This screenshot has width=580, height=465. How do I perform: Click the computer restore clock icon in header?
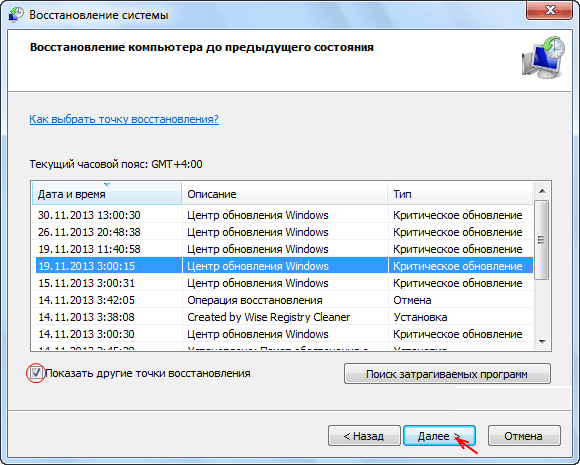543,58
